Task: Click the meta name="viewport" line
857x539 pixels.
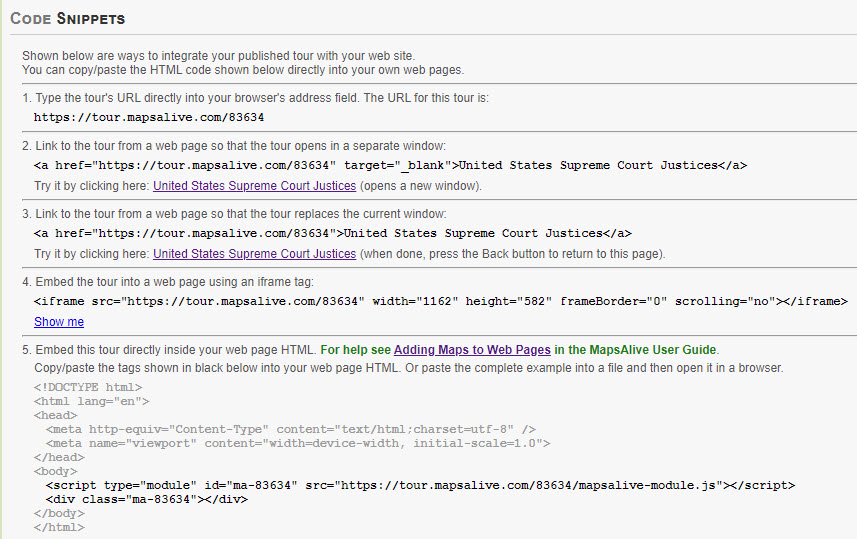Action: coord(298,444)
